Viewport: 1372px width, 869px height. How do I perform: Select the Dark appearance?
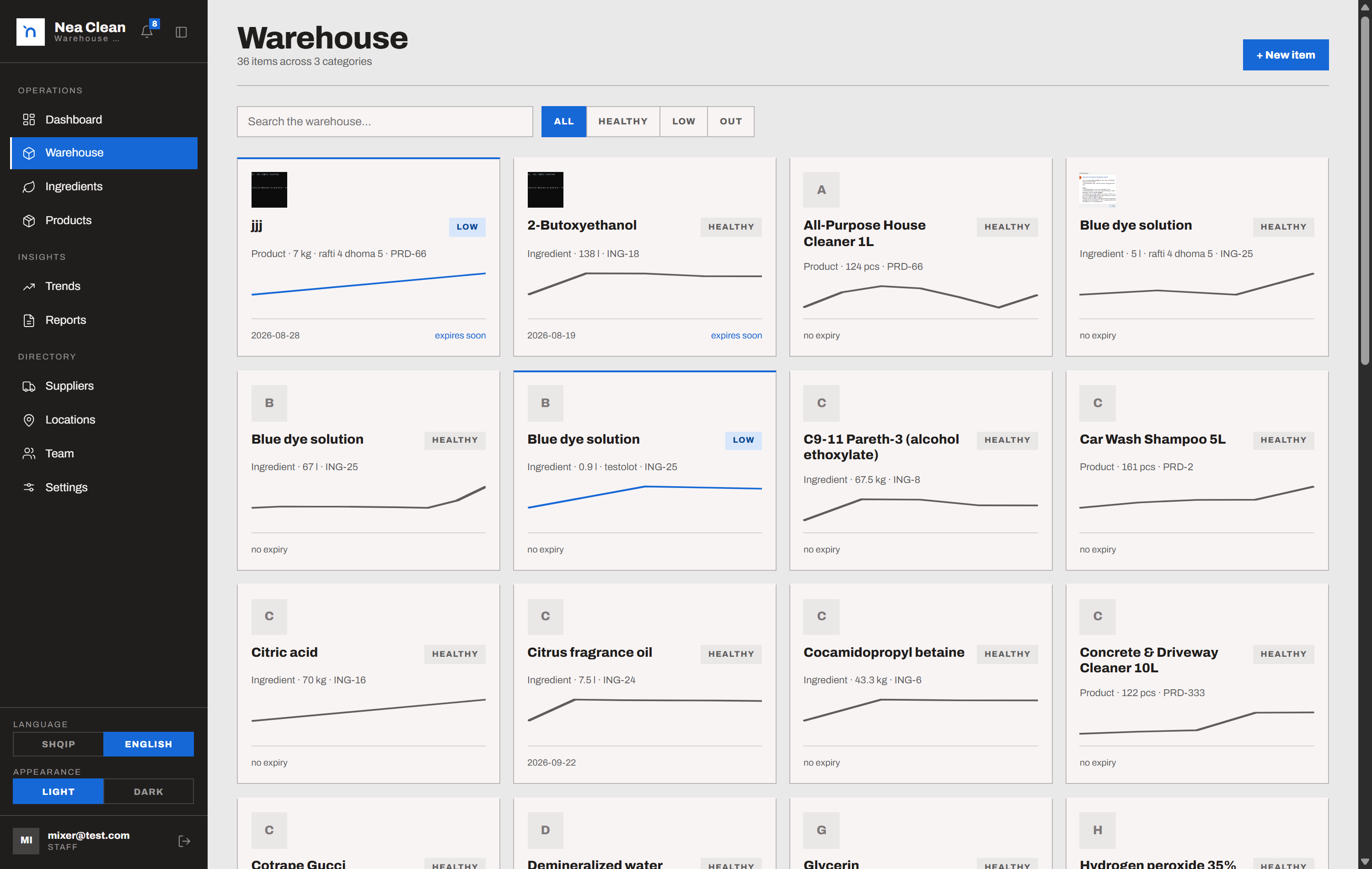click(148, 792)
